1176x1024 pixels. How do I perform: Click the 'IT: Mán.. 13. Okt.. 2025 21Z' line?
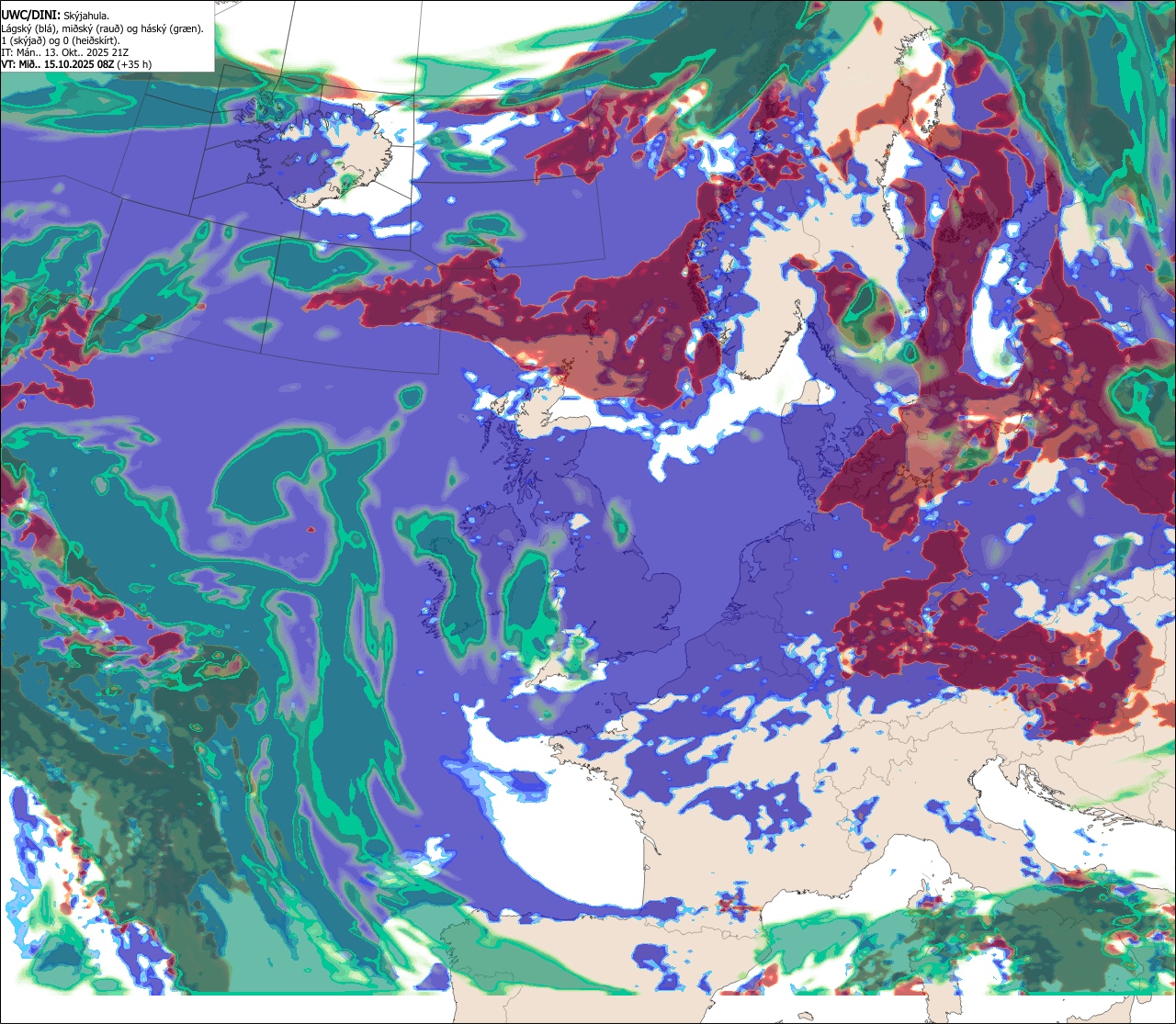pyautogui.click(x=65, y=52)
